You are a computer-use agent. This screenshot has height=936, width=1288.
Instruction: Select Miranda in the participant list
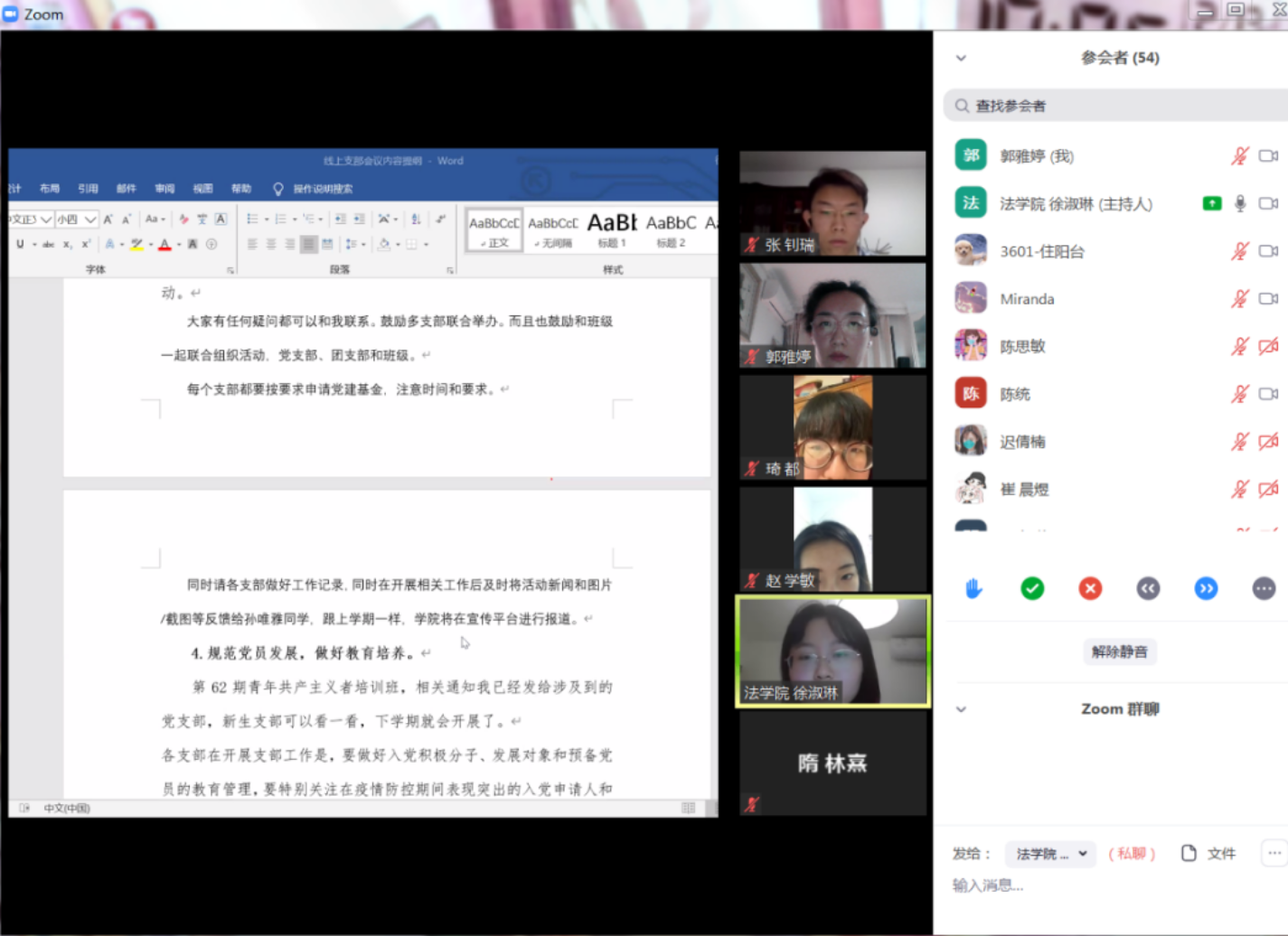[1027, 299]
